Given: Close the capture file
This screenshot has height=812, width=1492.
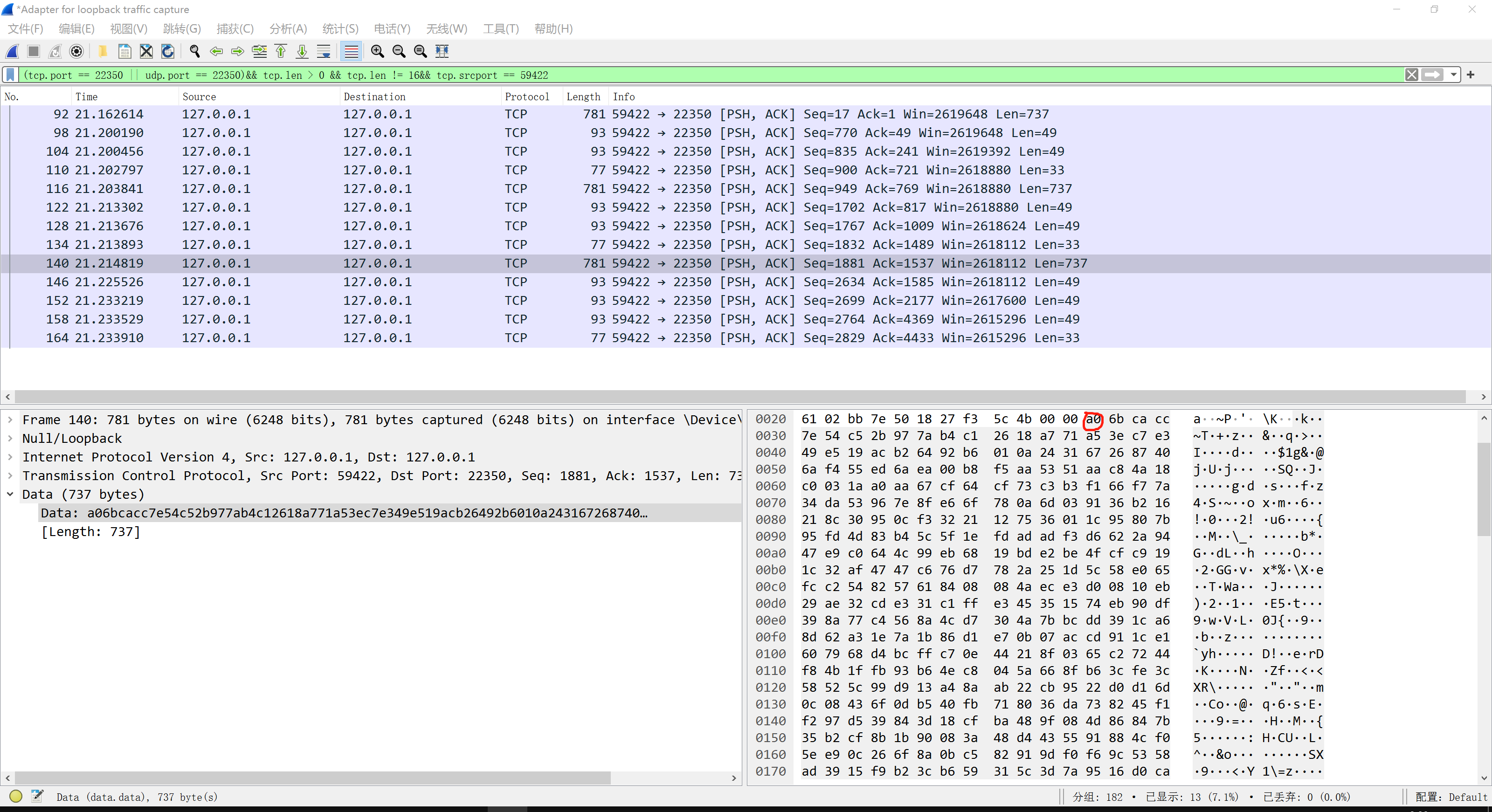Looking at the screenshot, I should coord(146,52).
